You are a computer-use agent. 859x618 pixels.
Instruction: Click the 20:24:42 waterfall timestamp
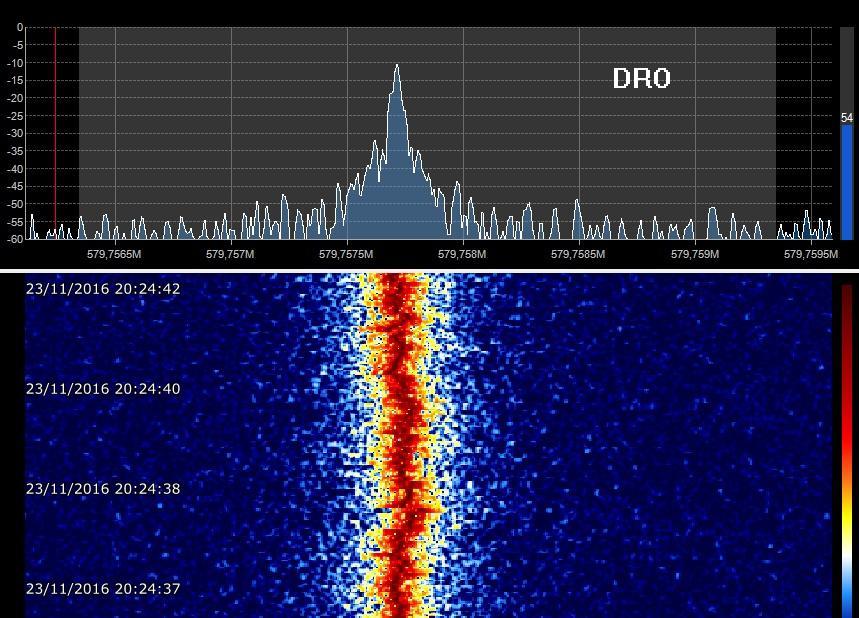tap(103, 289)
